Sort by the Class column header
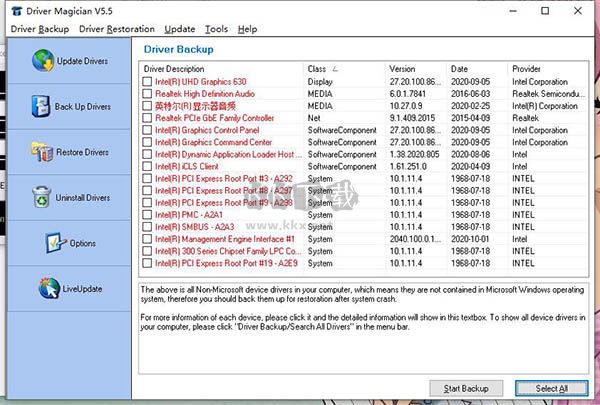Image resolution: width=600 pixels, height=405 pixels. click(x=344, y=68)
